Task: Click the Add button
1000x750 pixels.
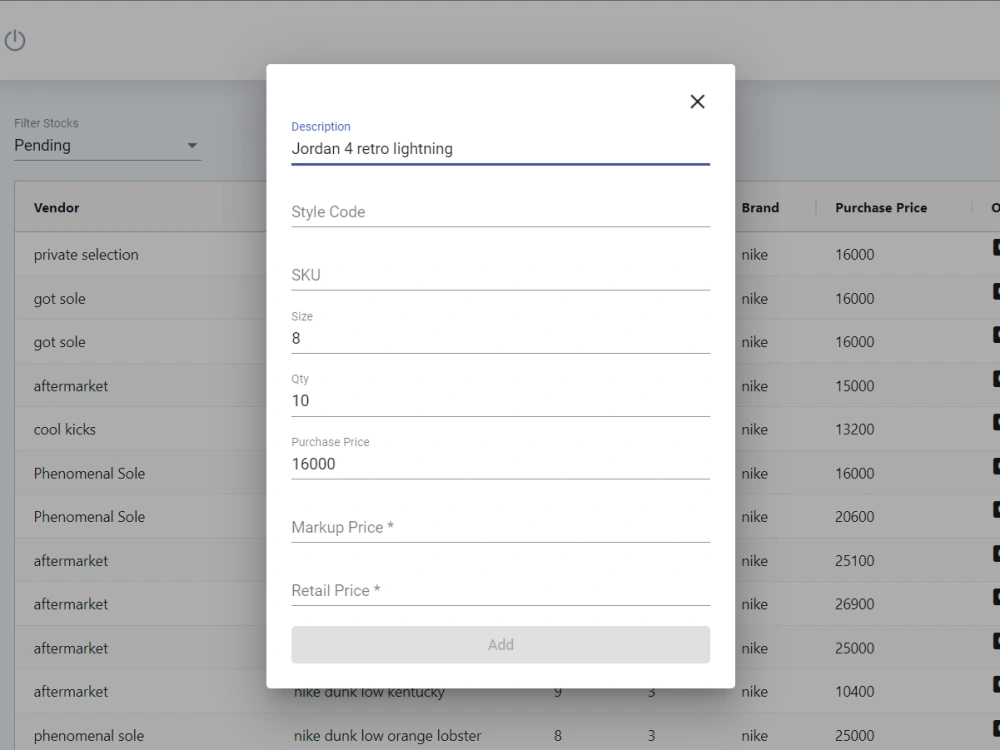Action: click(x=500, y=644)
